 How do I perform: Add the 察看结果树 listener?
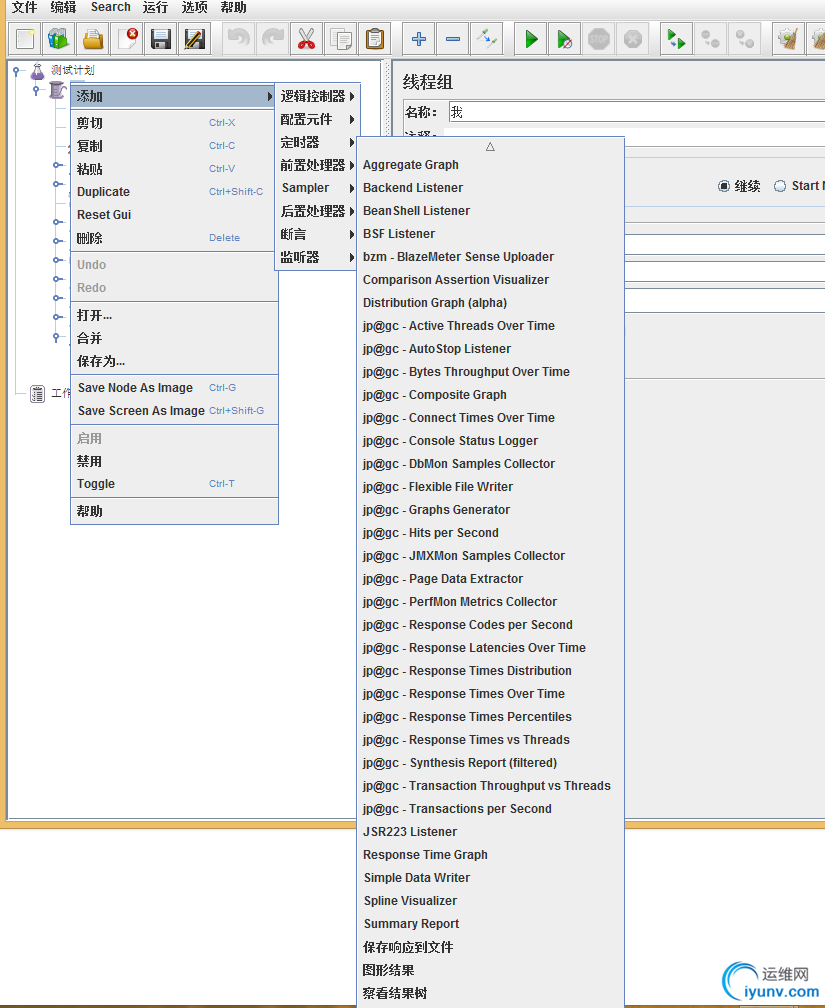point(490,993)
